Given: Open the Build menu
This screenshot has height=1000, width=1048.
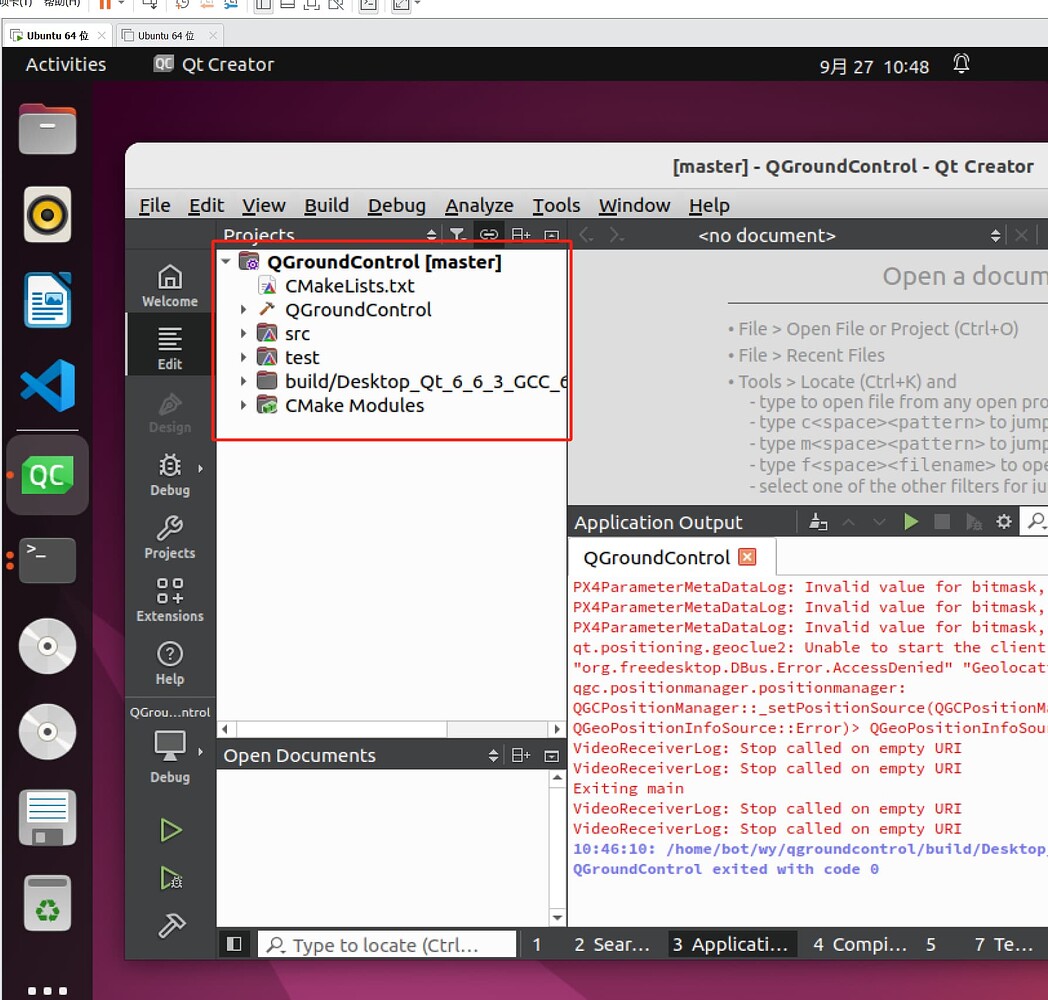Looking at the screenshot, I should point(326,205).
